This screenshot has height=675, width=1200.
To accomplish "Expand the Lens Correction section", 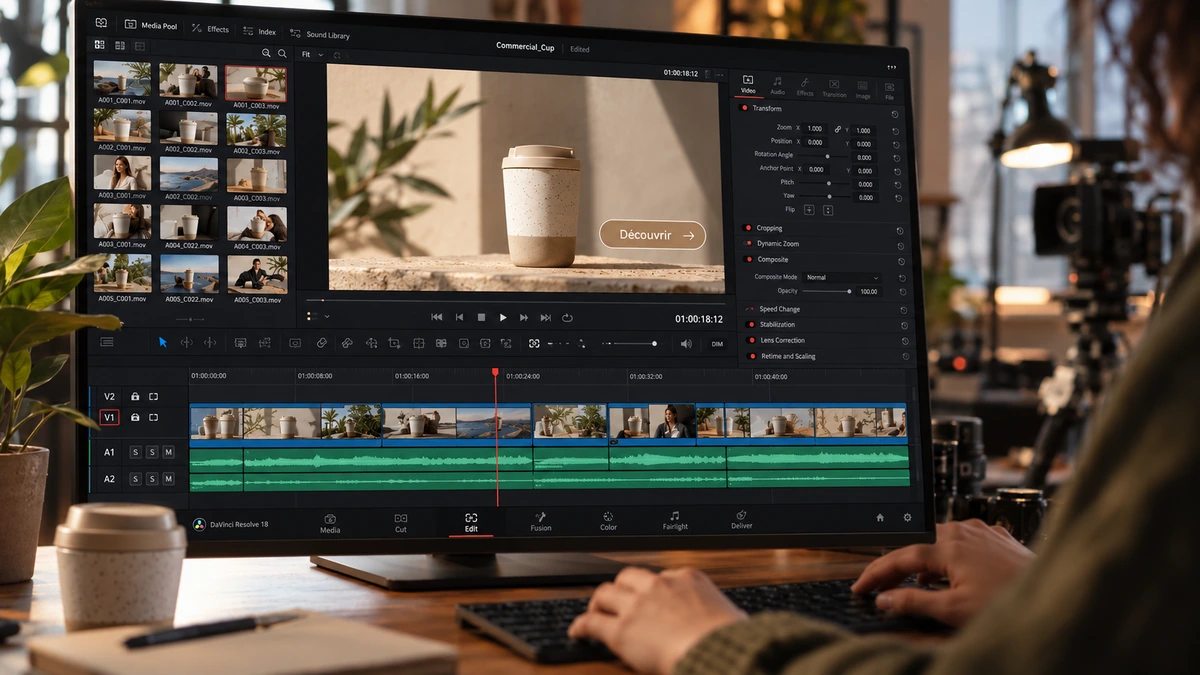I will pyautogui.click(x=782, y=340).
